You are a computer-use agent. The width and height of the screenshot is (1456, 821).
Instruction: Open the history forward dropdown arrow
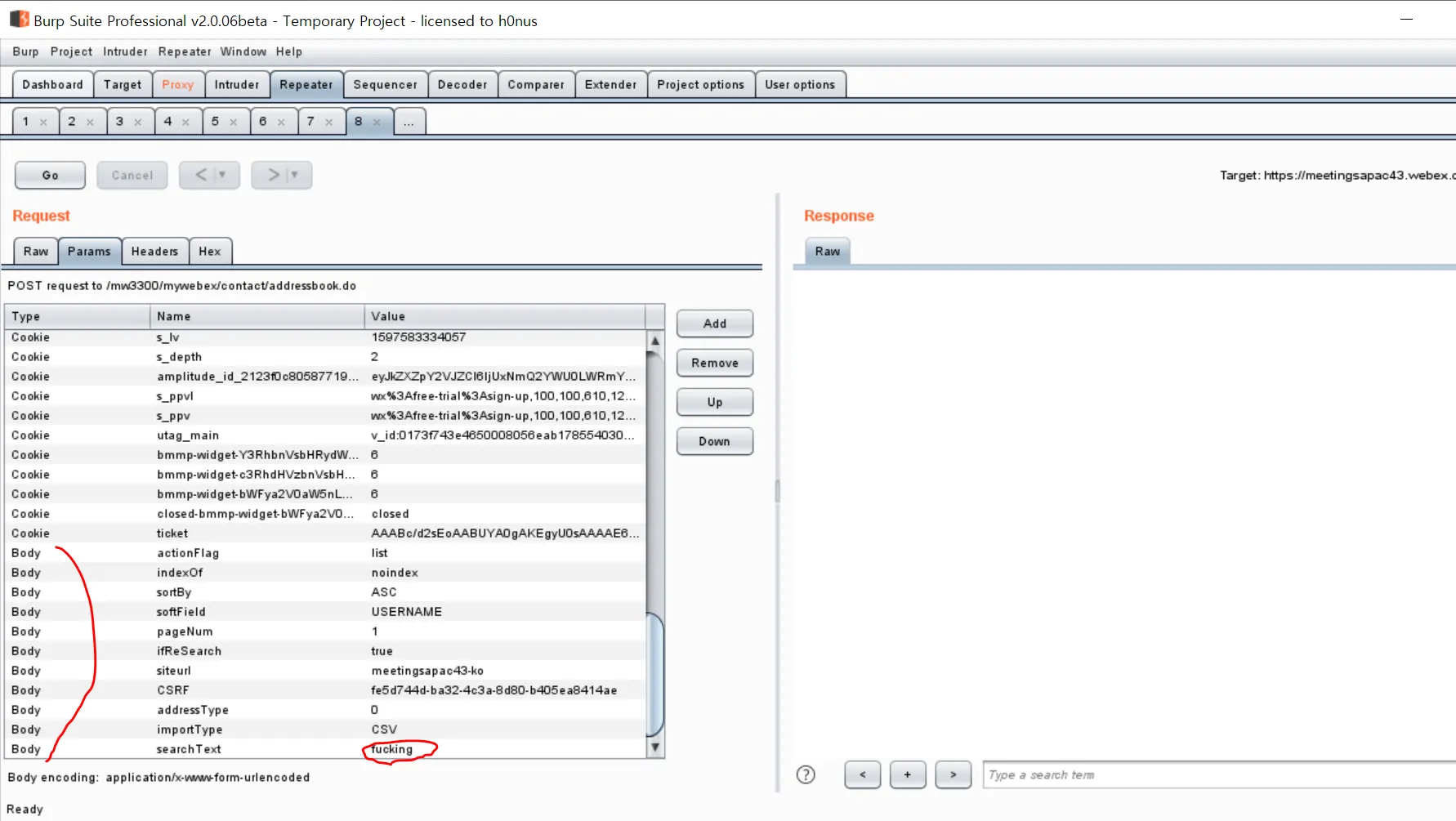(x=295, y=175)
